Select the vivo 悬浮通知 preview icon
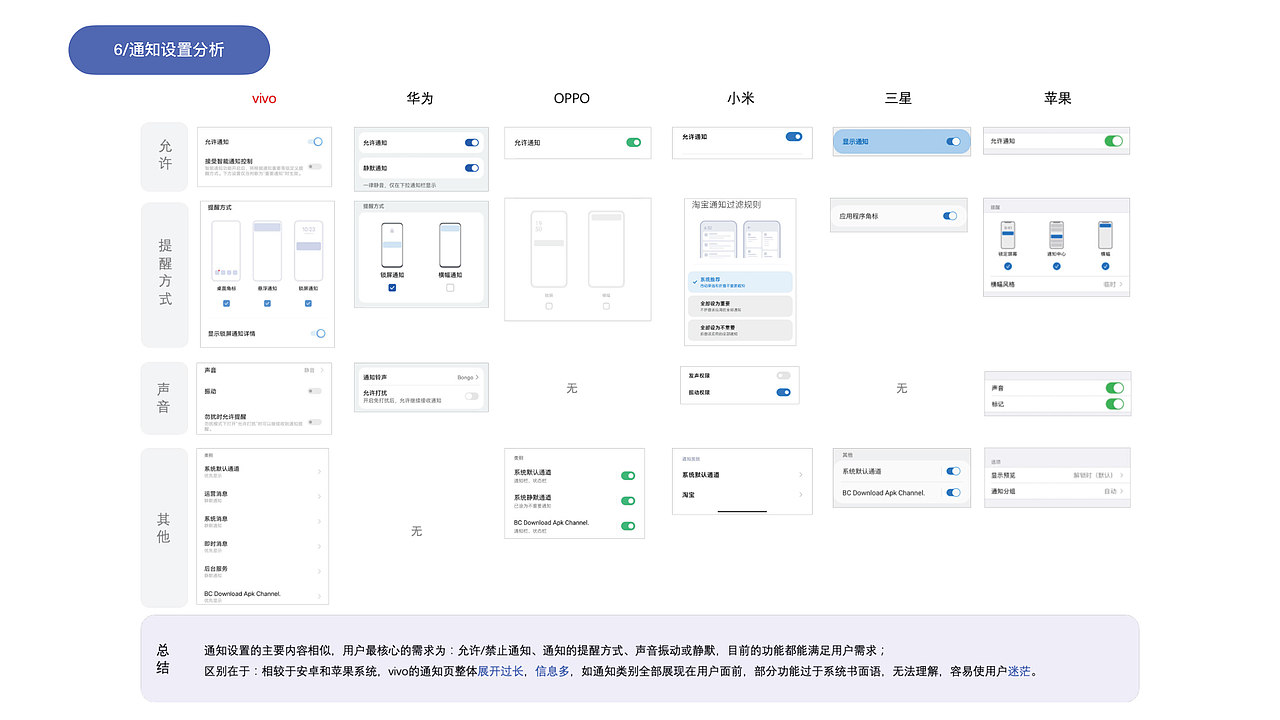 (267, 251)
